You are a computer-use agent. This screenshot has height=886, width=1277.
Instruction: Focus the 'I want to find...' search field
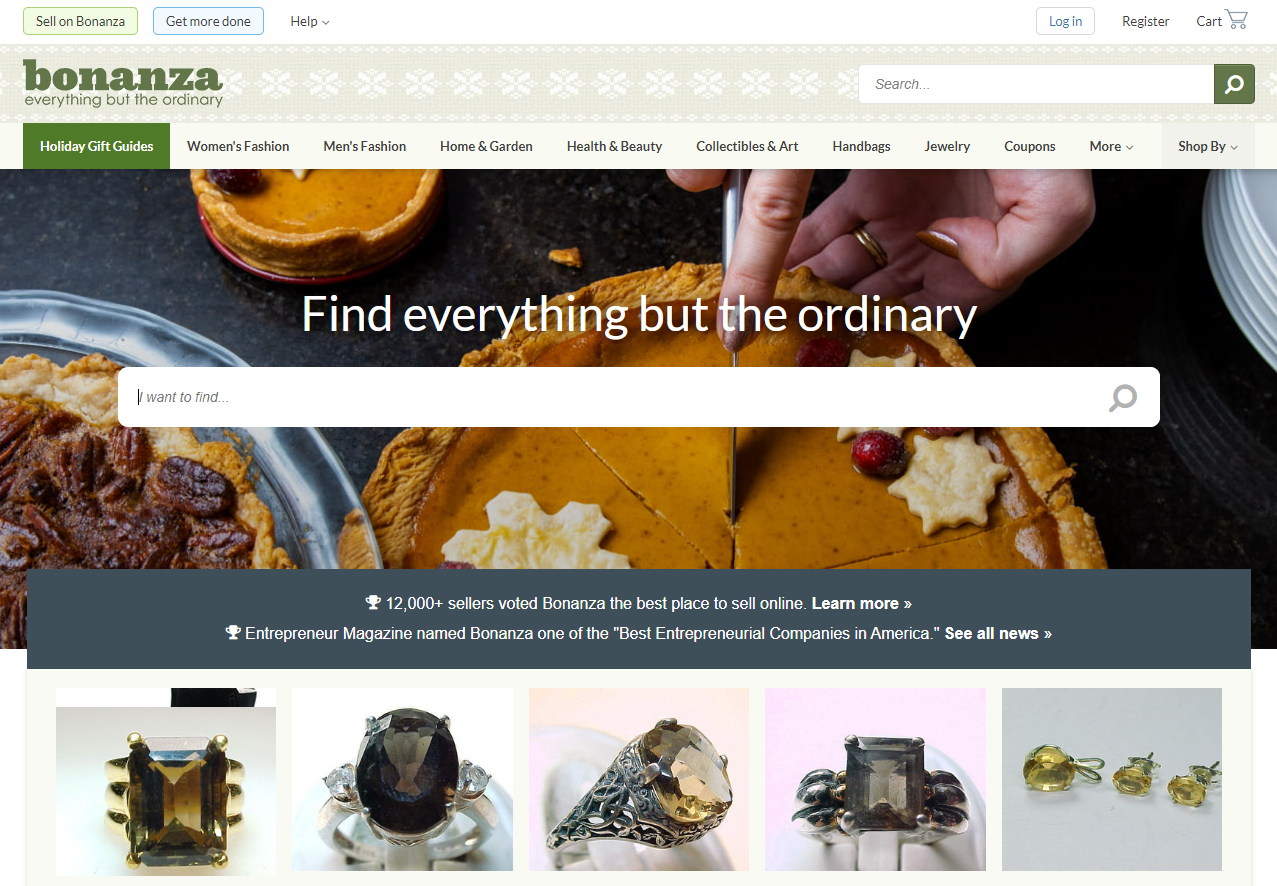coord(610,397)
